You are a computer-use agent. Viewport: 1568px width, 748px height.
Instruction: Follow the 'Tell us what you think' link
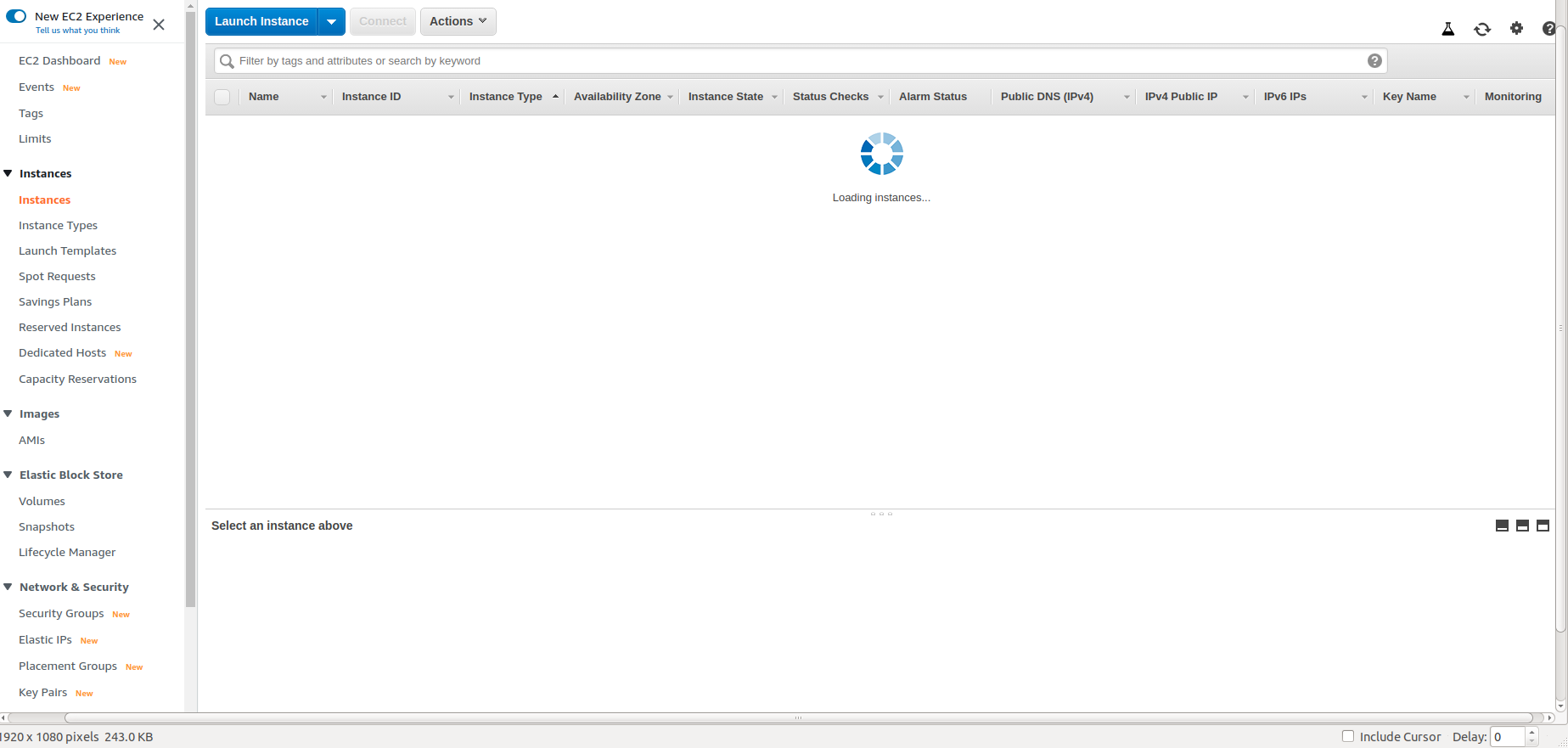click(x=78, y=31)
